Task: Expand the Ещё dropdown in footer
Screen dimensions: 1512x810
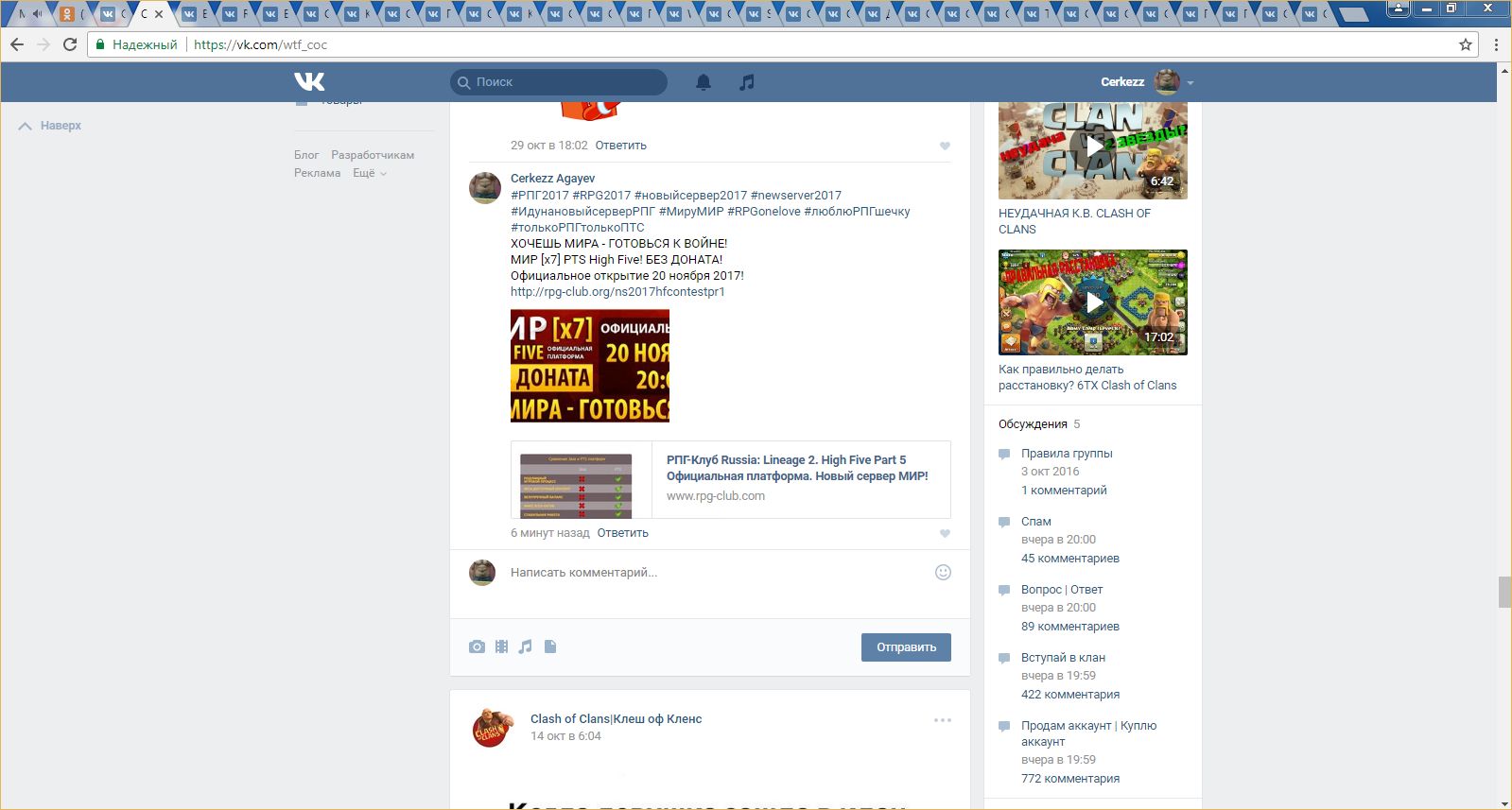Action: coord(370,173)
